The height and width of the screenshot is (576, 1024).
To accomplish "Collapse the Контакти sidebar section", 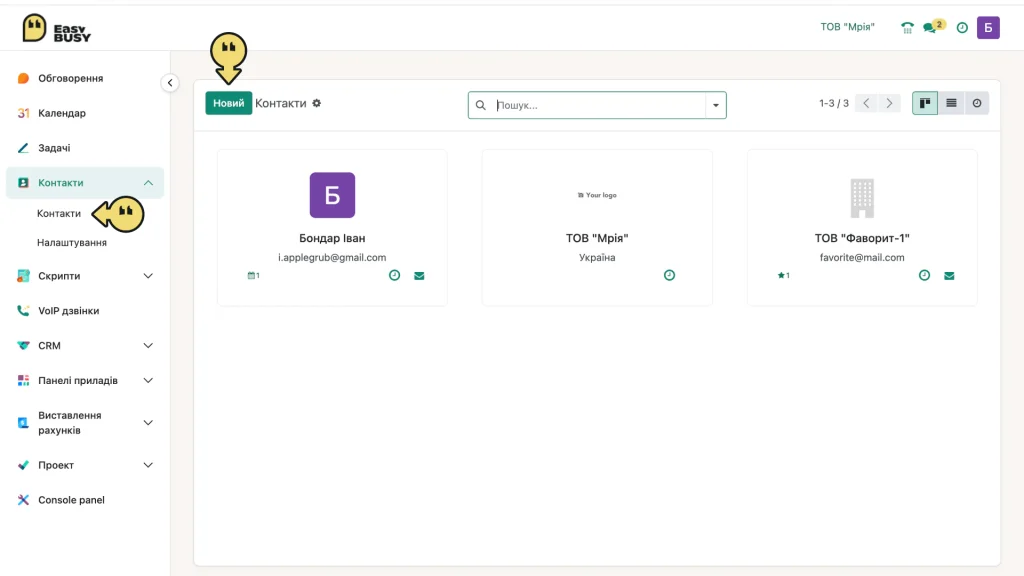I will tap(148, 183).
